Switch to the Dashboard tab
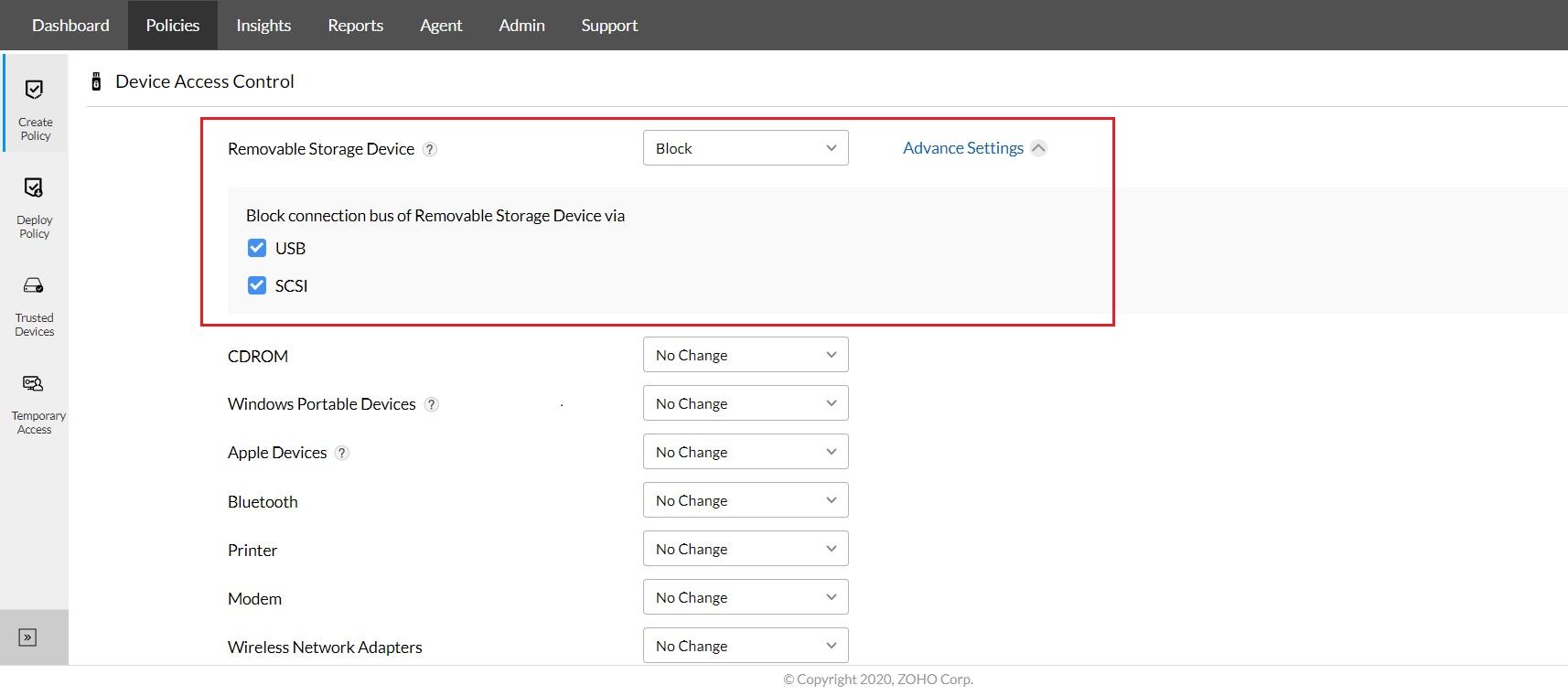Viewport: 1568px width, 696px height. (70, 26)
